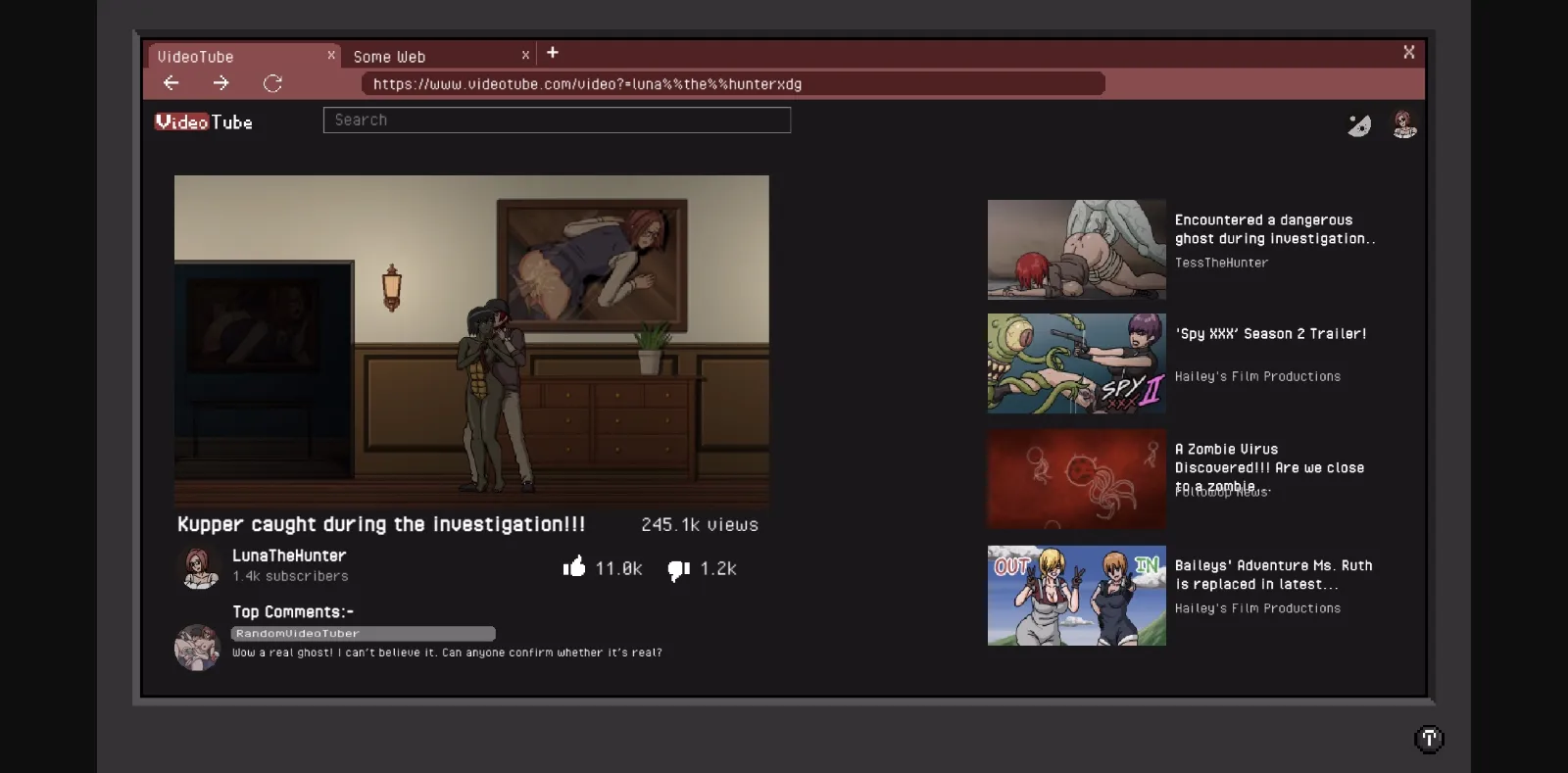Viewport: 1568px width, 773px height.
Task: Click the icon left of the profile avatar
Action: (x=1359, y=125)
